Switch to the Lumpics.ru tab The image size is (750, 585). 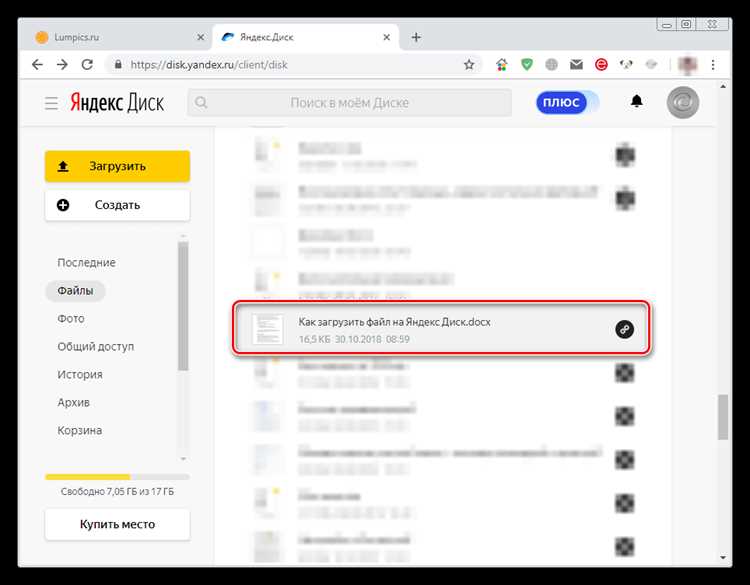[x=115, y=37]
